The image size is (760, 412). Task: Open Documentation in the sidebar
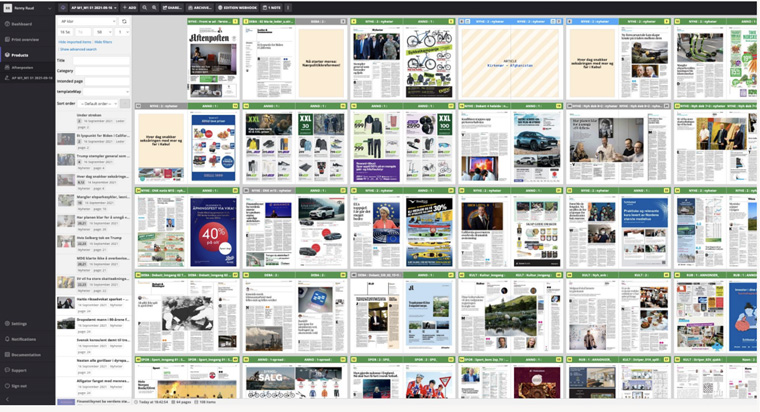[26, 354]
